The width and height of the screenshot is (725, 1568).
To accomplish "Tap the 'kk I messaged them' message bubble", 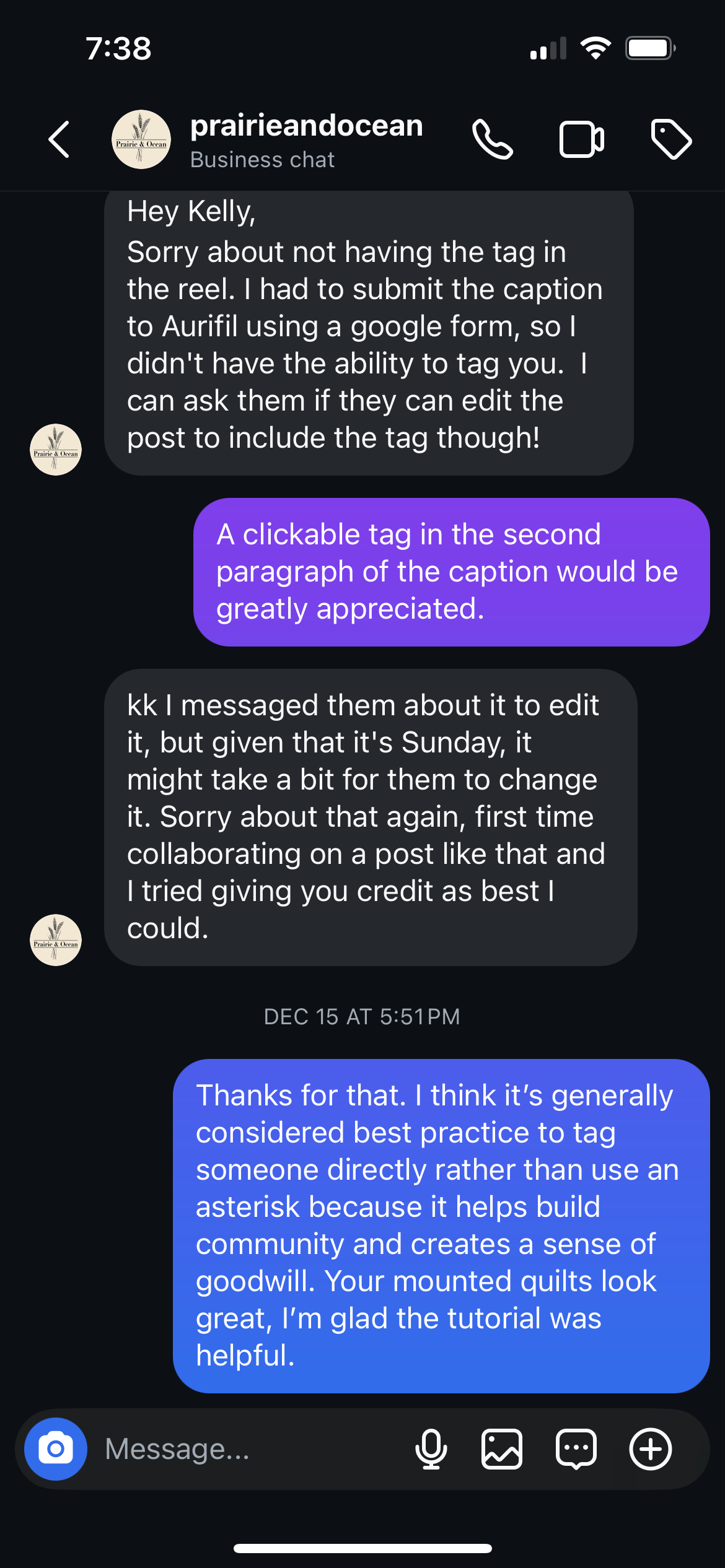I will tap(371, 817).
